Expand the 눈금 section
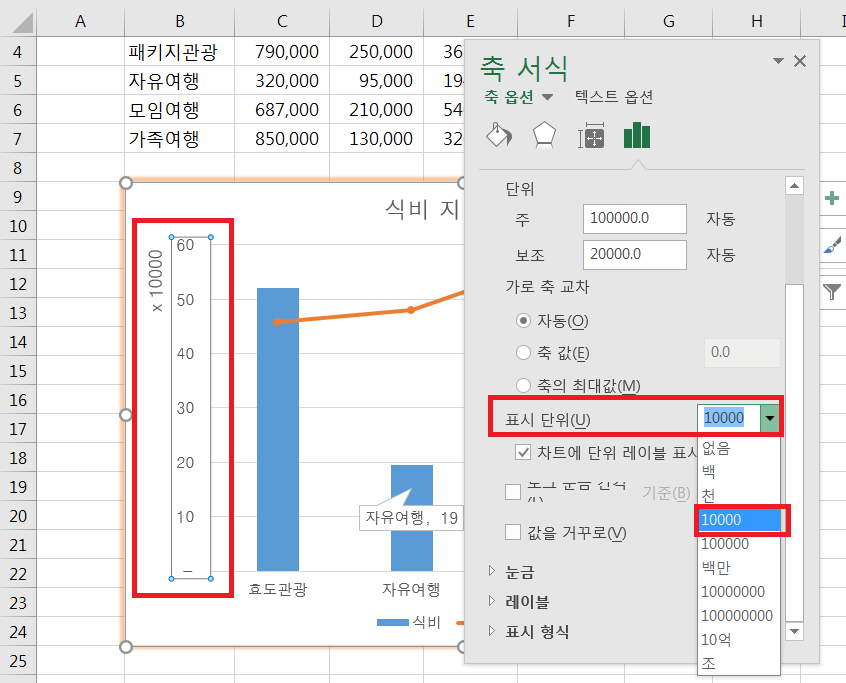The height and width of the screenshot is (683, 846). click(x=491, y=571)
